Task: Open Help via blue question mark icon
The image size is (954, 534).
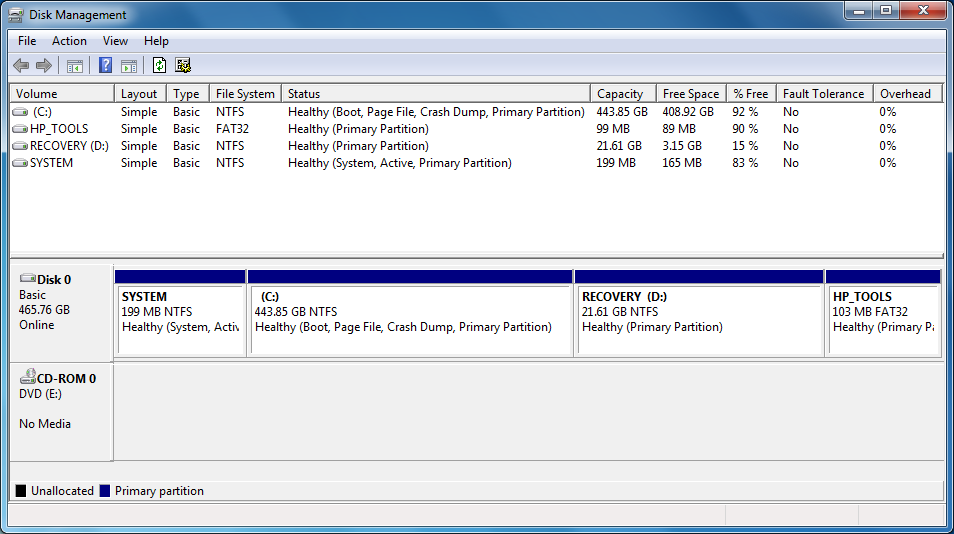Action: (105, 65)
